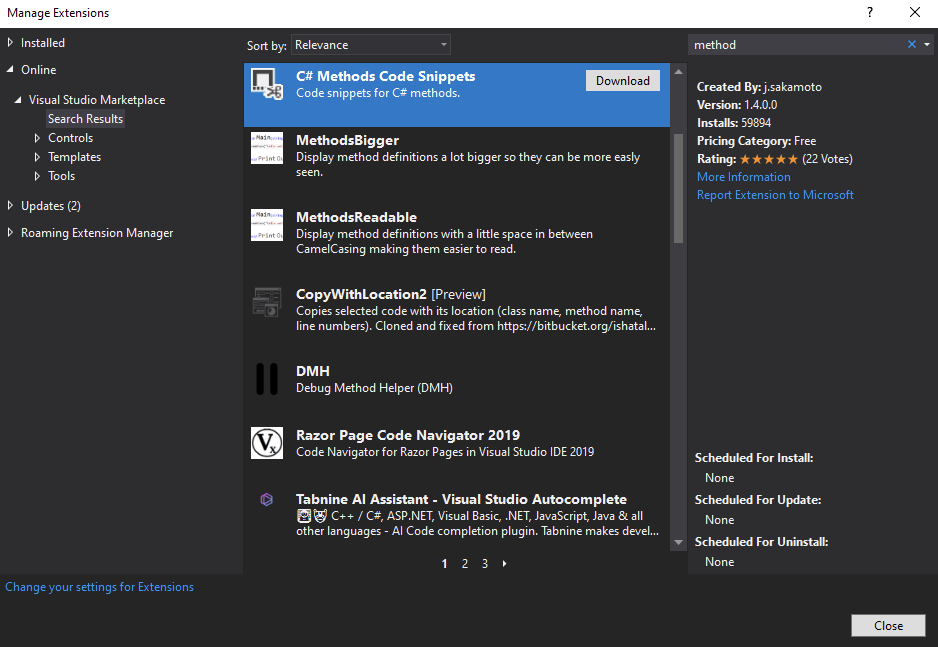Viewport: 938px width, 647px height.
Task: Click the star rating for the extension
Action: tap(769, 159)
